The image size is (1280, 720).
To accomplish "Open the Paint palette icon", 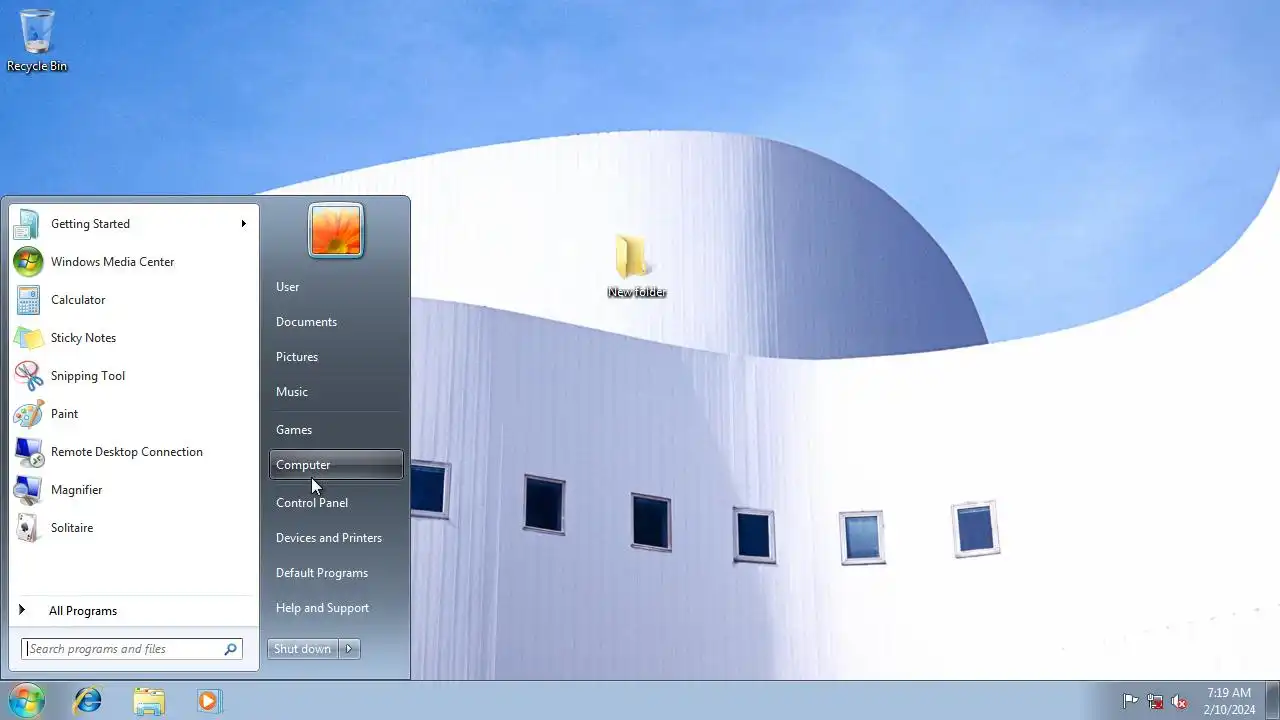I will tap(28, 414).
